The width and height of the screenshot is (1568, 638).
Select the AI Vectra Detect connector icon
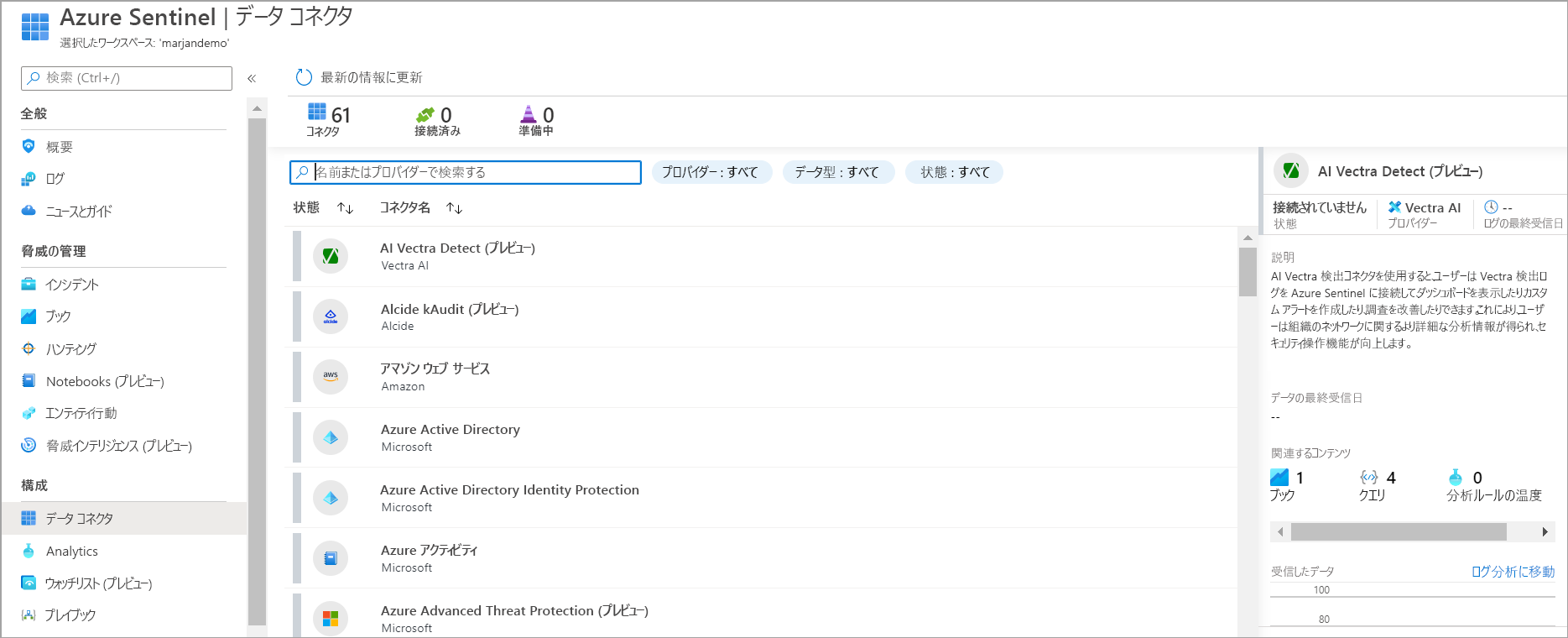coord(331,256)
